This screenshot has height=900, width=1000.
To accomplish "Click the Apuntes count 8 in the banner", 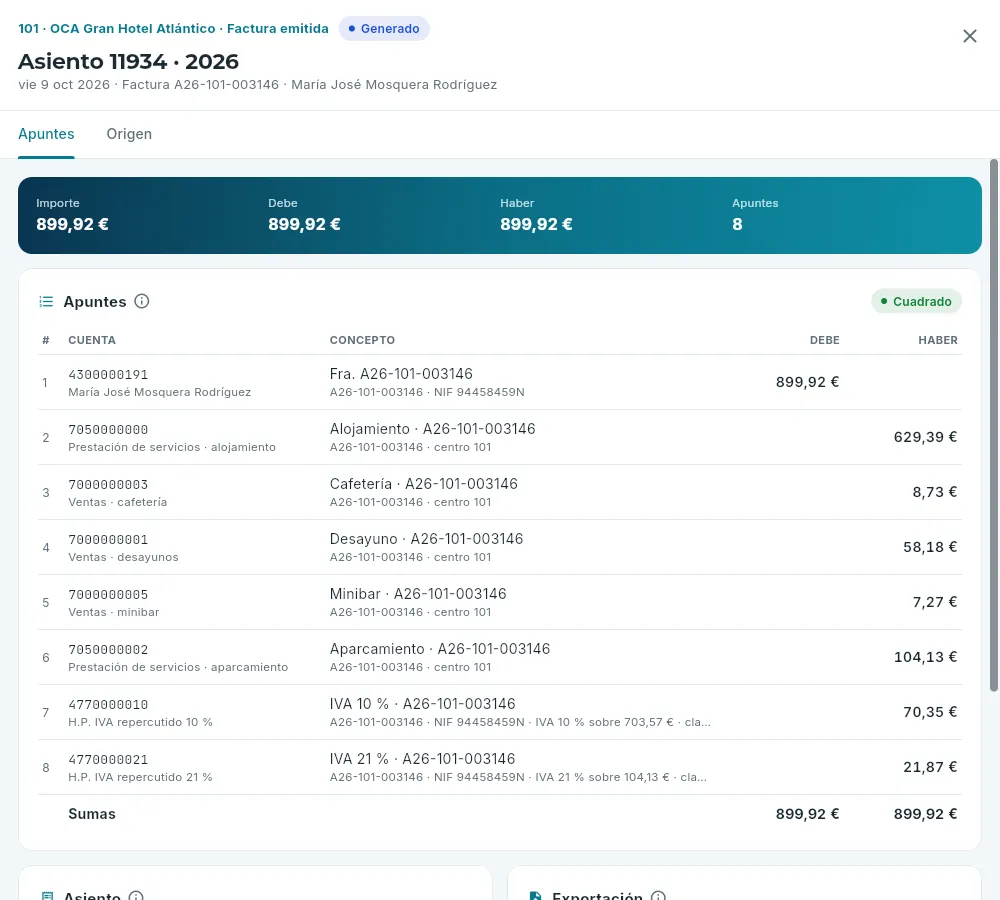I will (737, 225).
